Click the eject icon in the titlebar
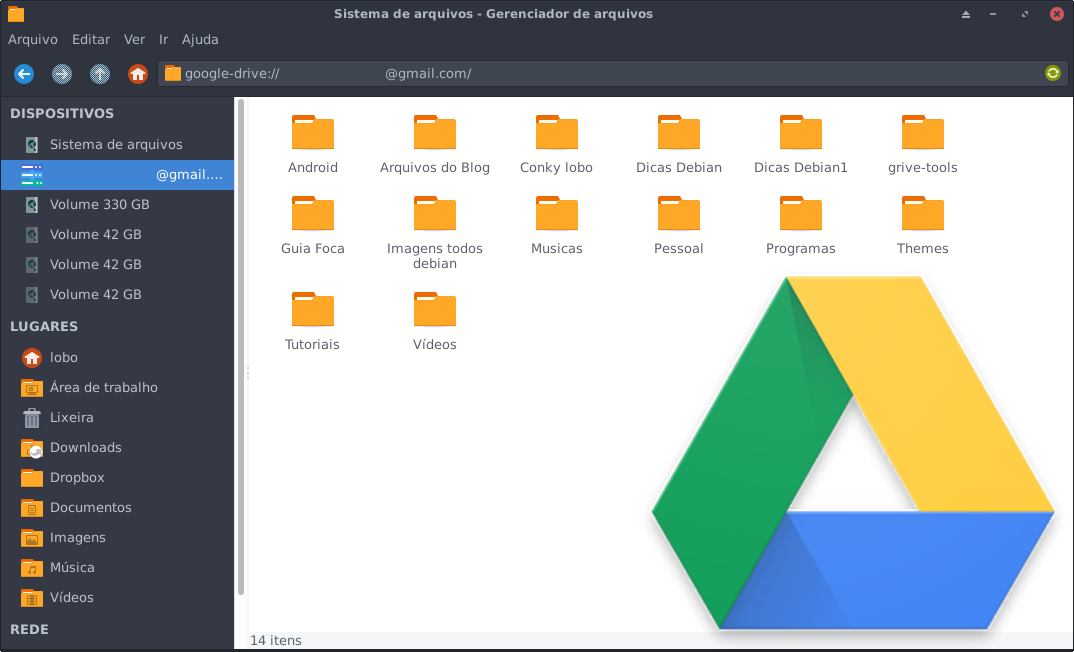 click(965, 14)
